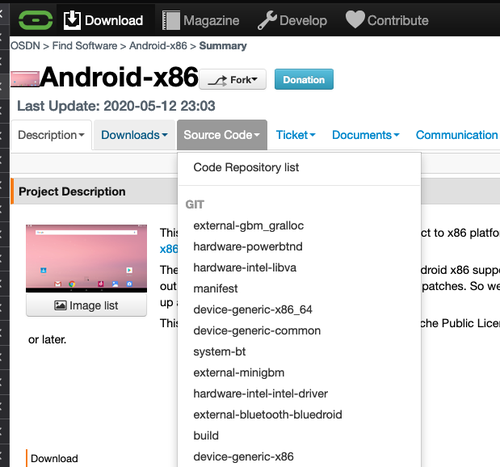
Task: Click the Image list button
Action: tap(86, 305)
